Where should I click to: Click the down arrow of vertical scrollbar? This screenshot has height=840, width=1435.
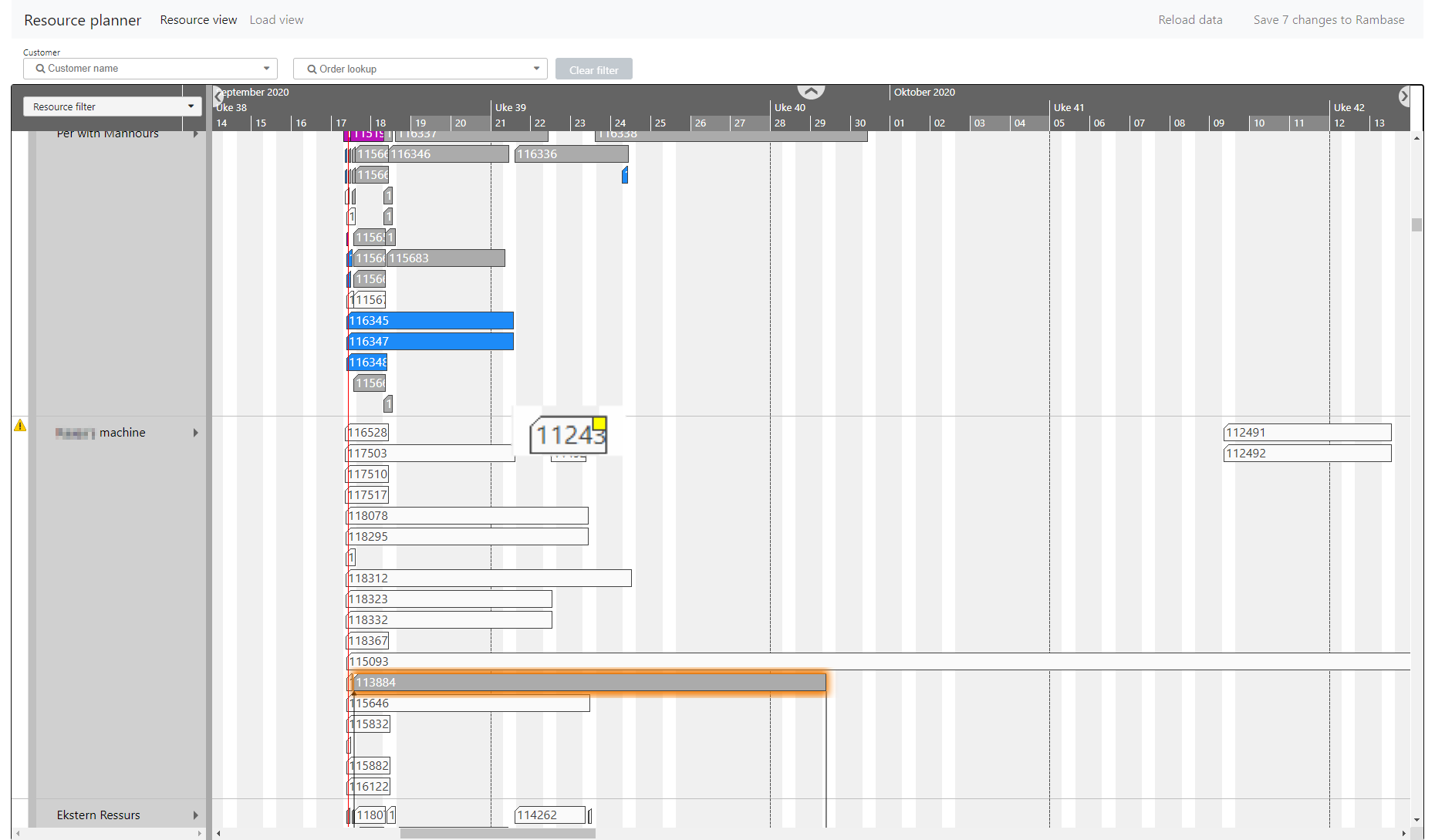pyautogui.click(x=1416, y=820)
